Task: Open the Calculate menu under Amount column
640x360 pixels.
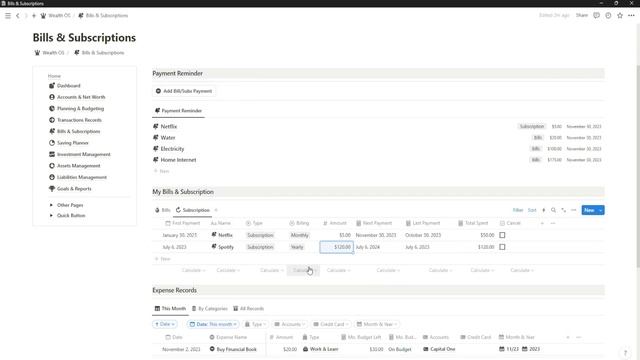Action: tap(338, 270)
